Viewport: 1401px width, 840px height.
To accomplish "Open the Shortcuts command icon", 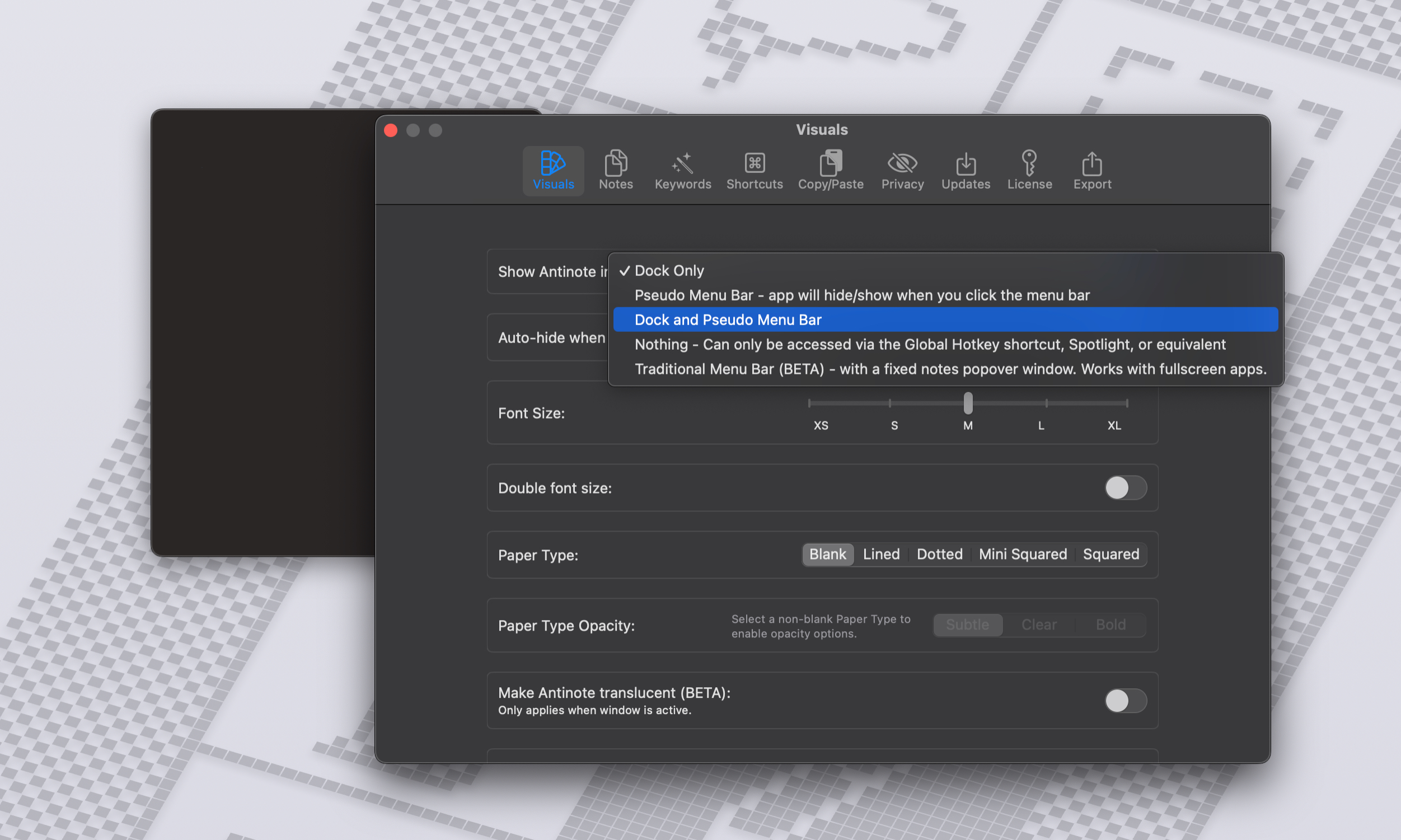I will click(x=754, y=164).
